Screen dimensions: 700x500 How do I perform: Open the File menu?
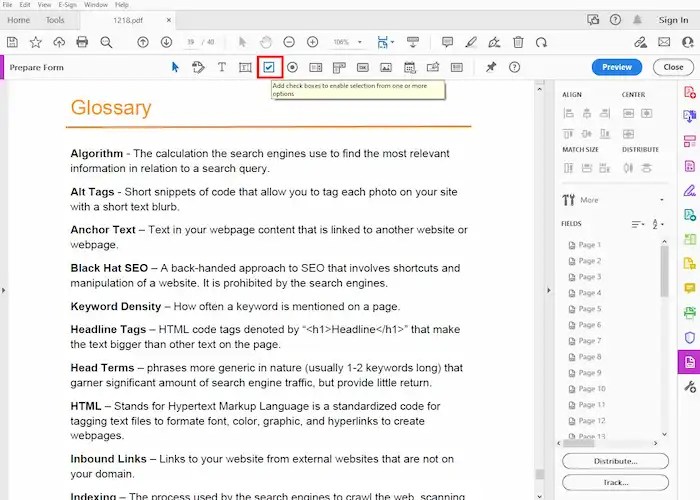pos(7,4)
